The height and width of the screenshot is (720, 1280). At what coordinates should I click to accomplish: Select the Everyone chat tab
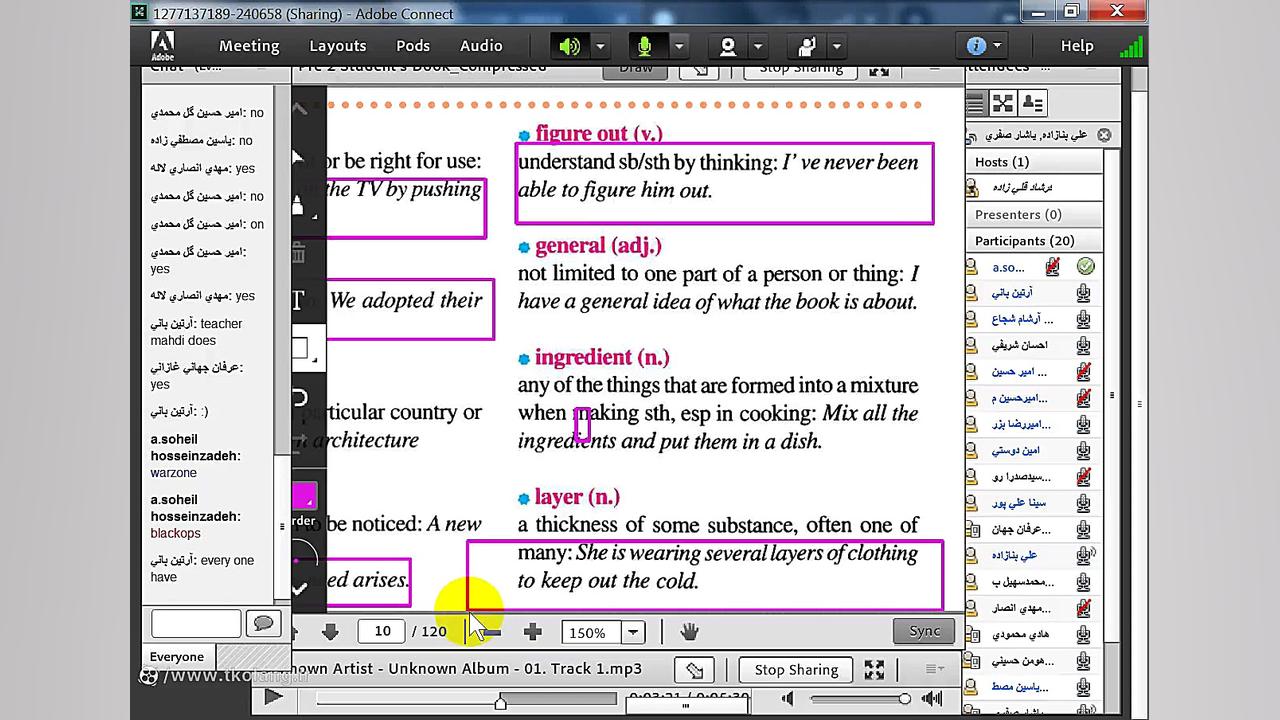[177, 657]
